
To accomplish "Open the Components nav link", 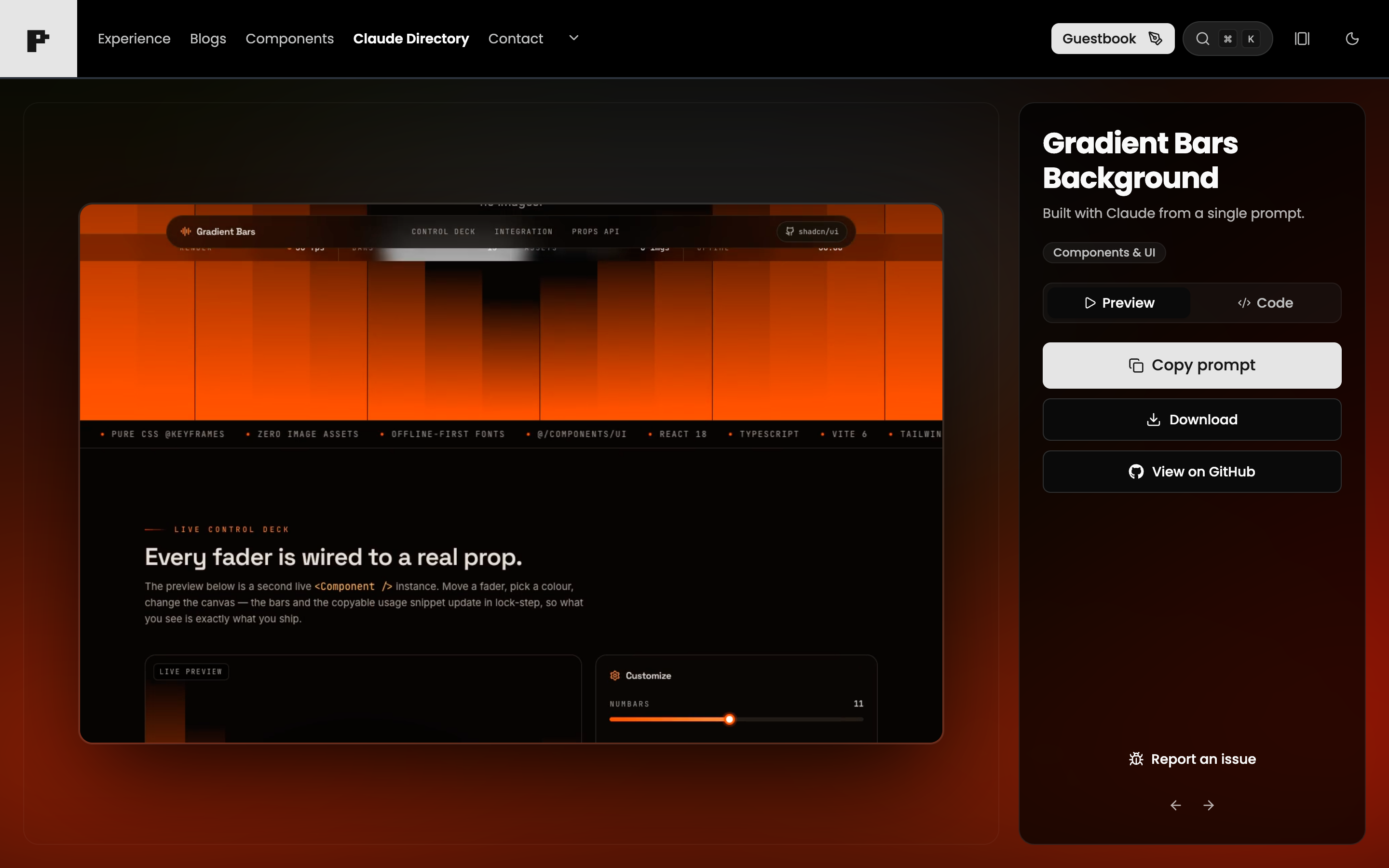I will (289, 39).
